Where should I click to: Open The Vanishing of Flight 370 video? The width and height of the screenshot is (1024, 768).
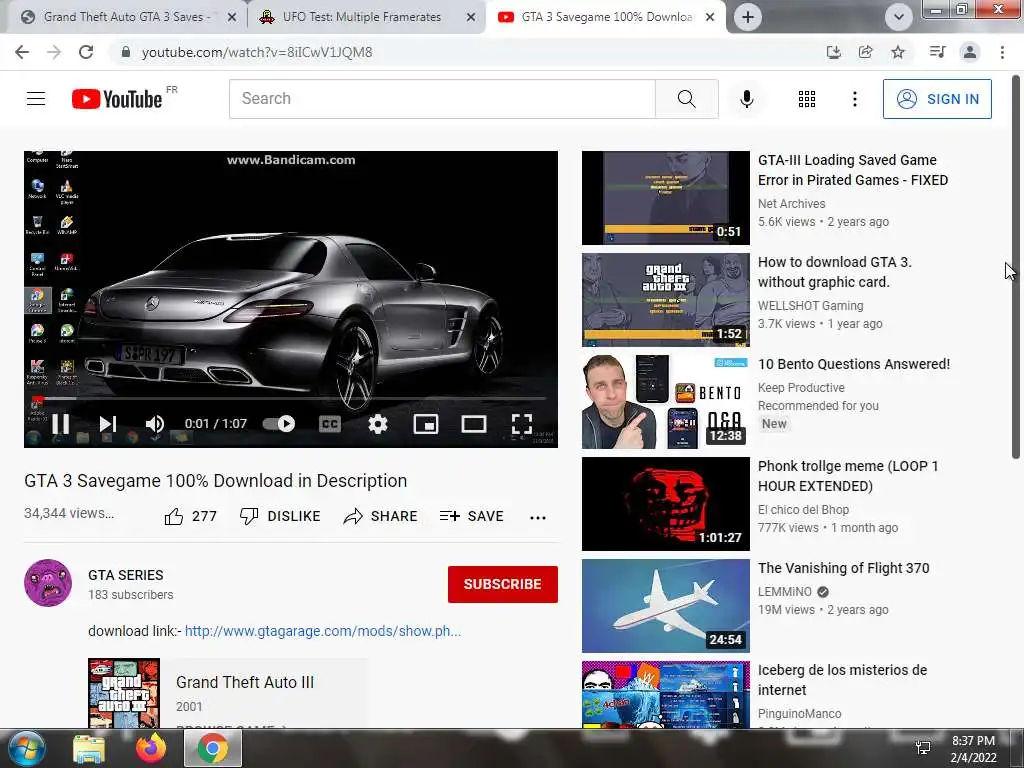843,568
